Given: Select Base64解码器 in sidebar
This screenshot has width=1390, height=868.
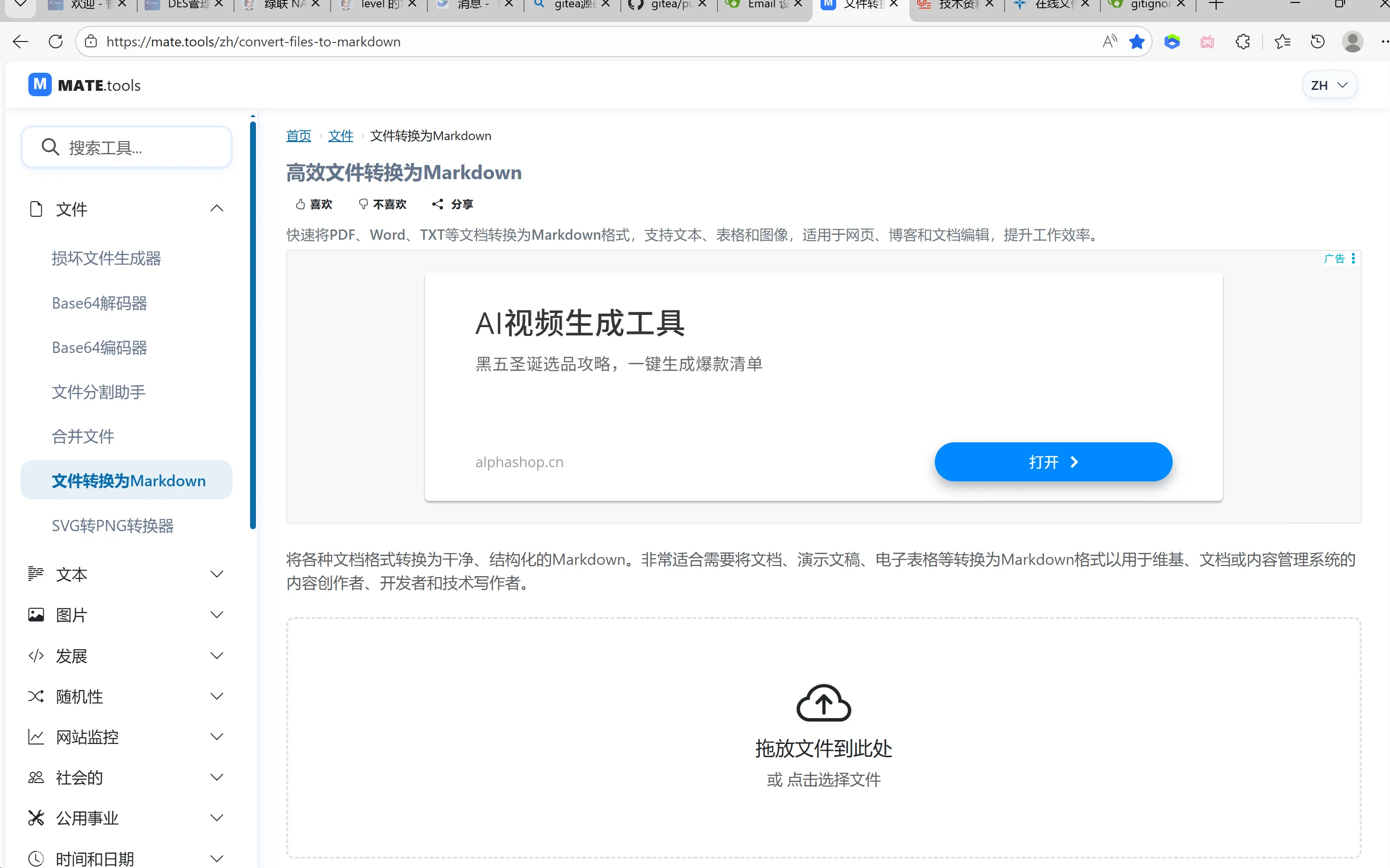Looking at the screenshot, I should tap(99, 303).
